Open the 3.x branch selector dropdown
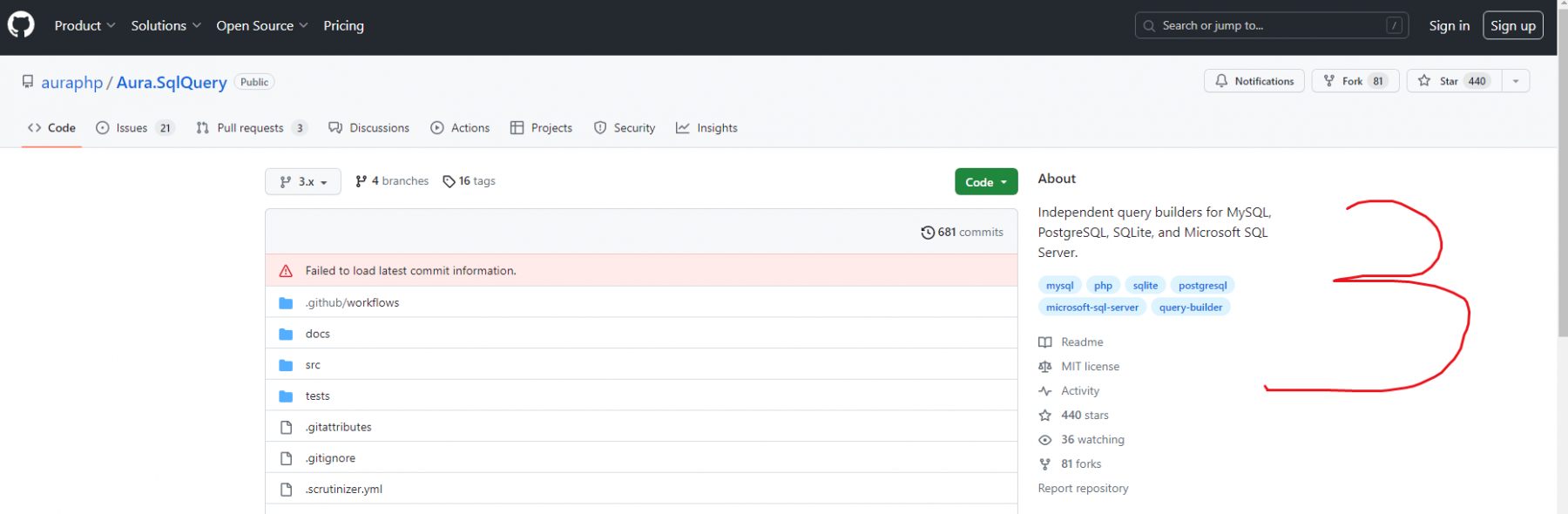The height and width of the screenshot is (514, 1568). click(303, 181)
